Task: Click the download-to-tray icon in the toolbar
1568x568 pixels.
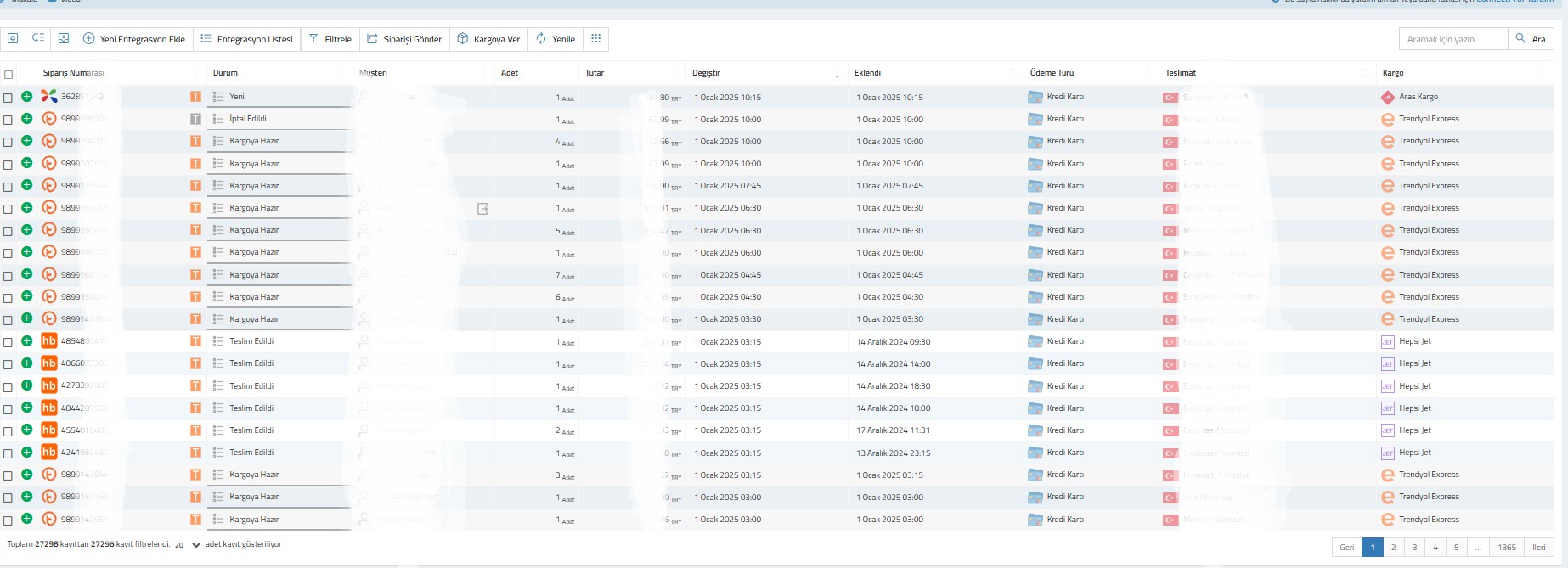Action: click(64, 39)
